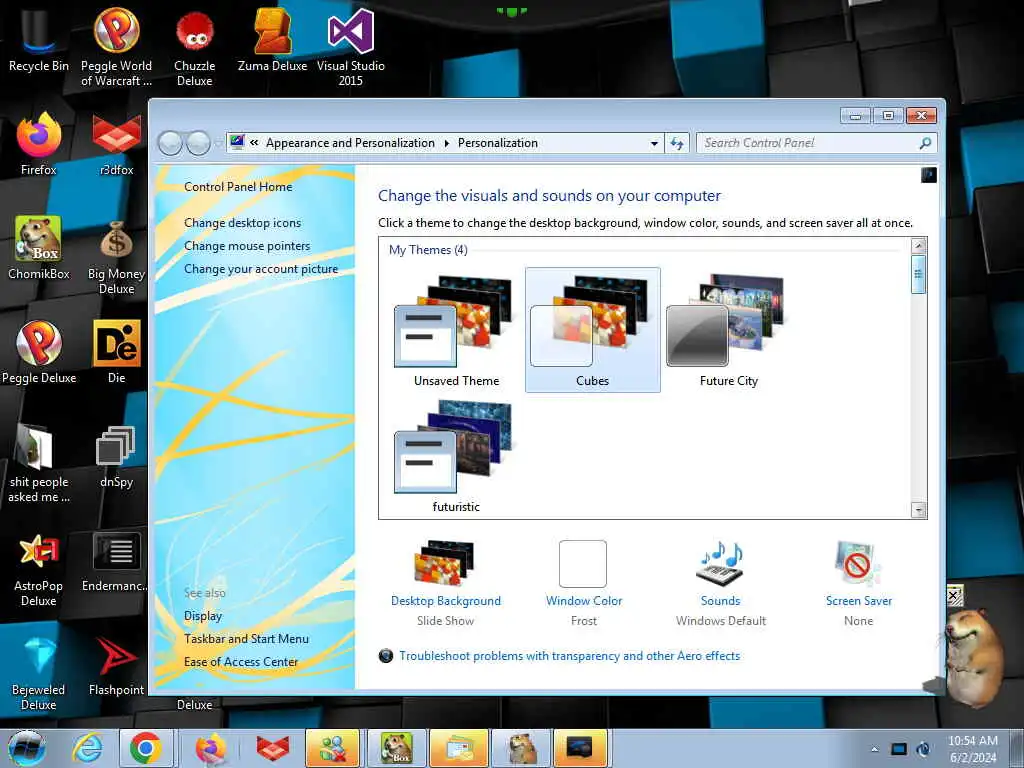Select the Unsaved Theme thumbnail
This screenshot has height=768, width=1024.
tap(456, 330)
